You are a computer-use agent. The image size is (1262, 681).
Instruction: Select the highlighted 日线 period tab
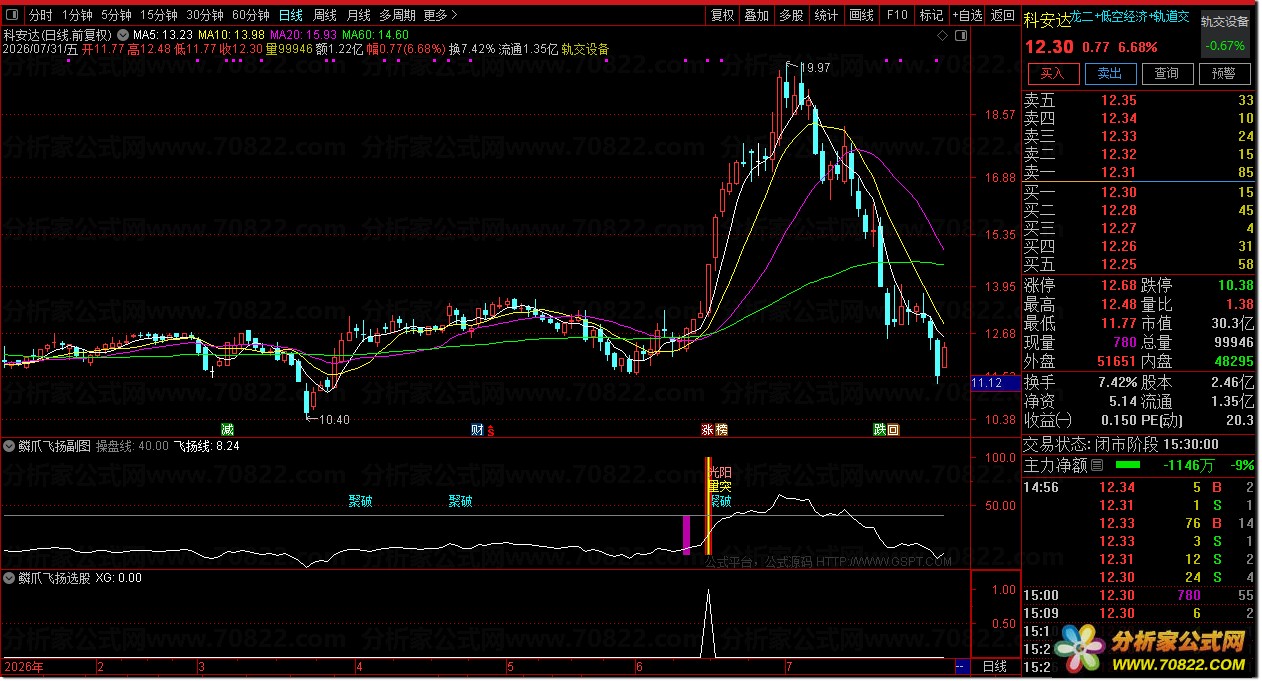[x=291, y=15]
